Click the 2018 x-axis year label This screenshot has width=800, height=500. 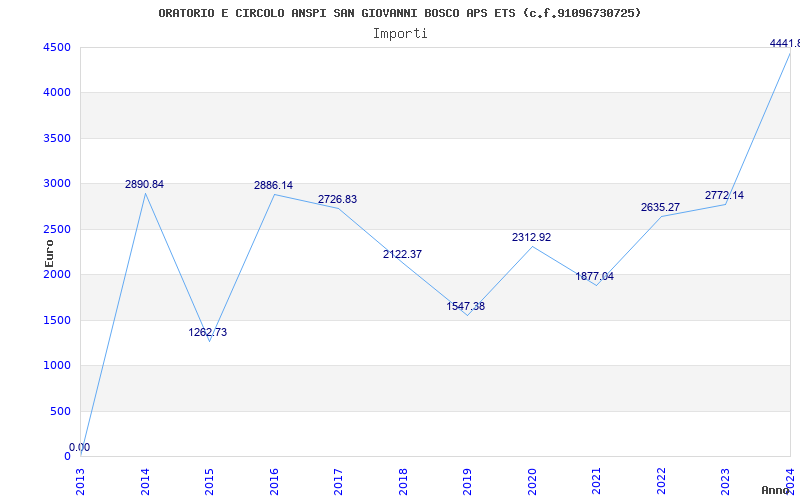pyautogui.click(x=404, y=481)
